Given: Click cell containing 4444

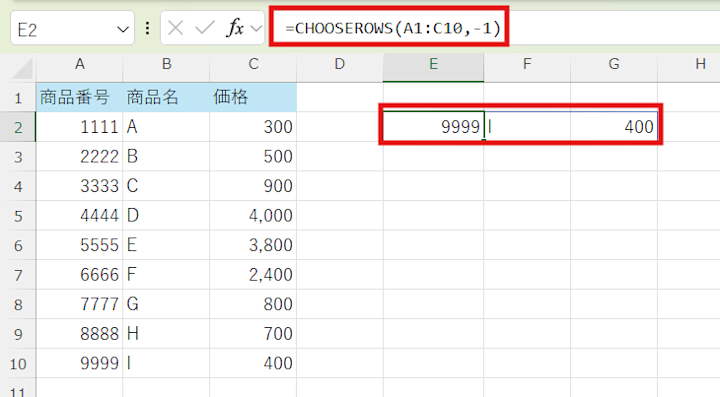Looking at the screenshot, I should (79, 216).
